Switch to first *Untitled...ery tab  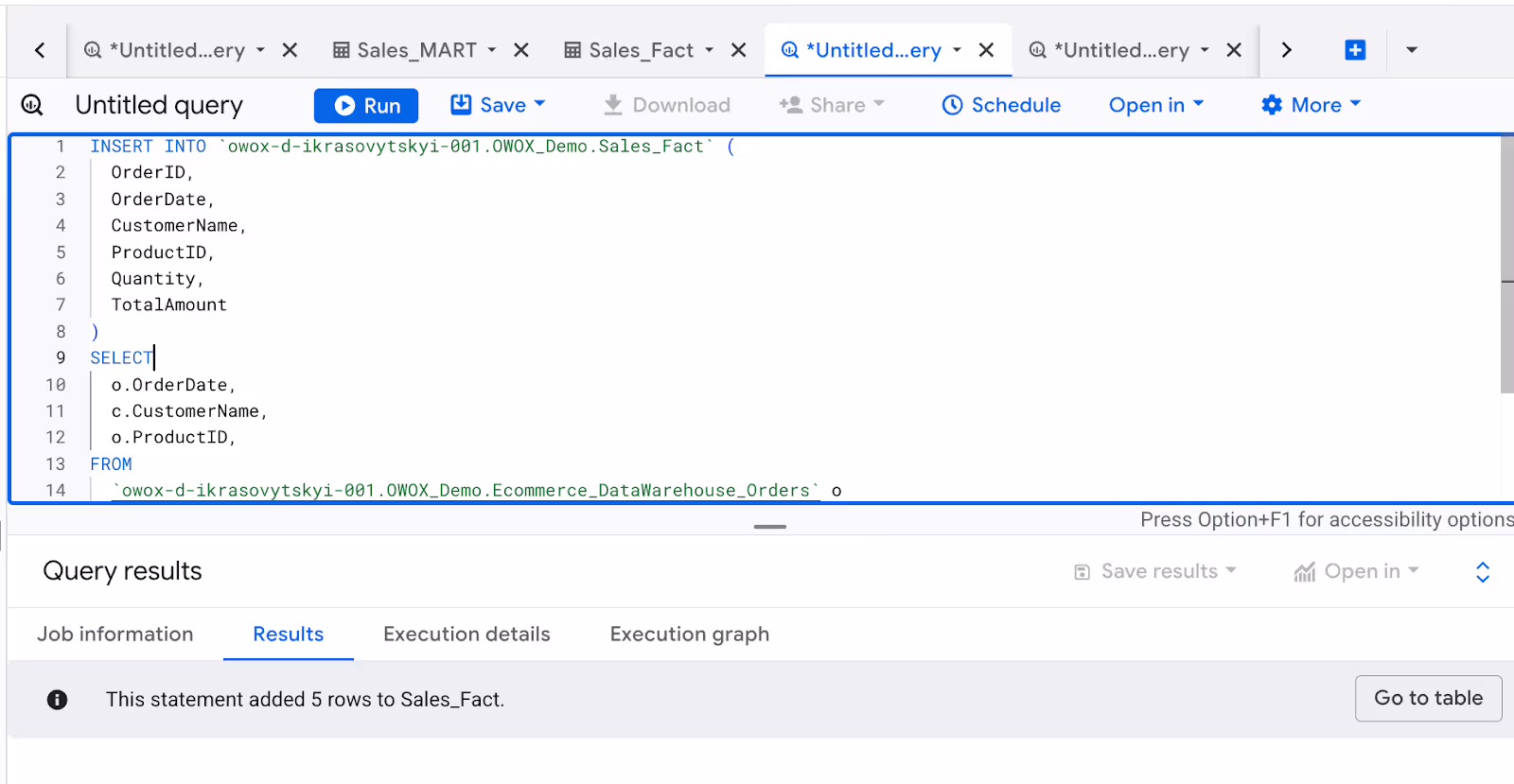pyautogui.click(x=177, y=50)
